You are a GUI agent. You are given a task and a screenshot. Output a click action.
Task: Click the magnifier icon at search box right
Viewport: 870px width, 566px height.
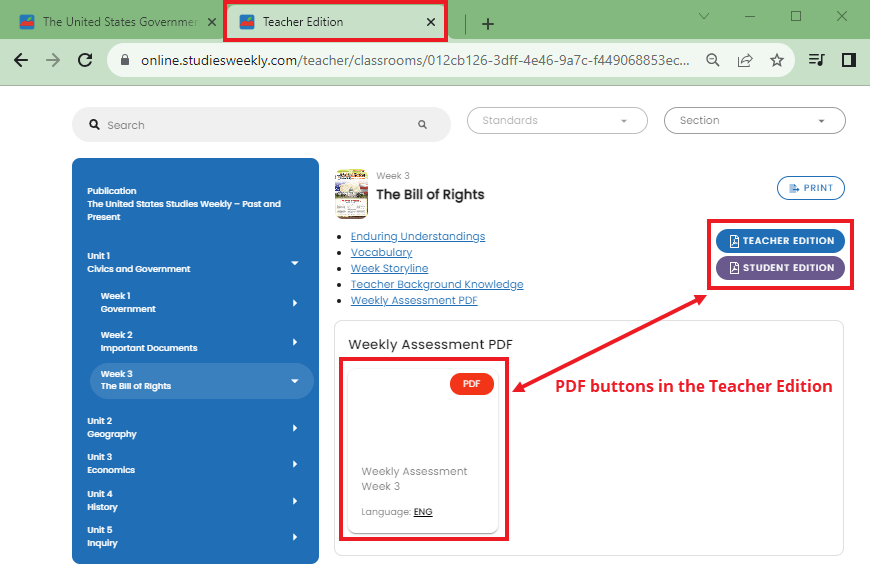pos(422,125)
